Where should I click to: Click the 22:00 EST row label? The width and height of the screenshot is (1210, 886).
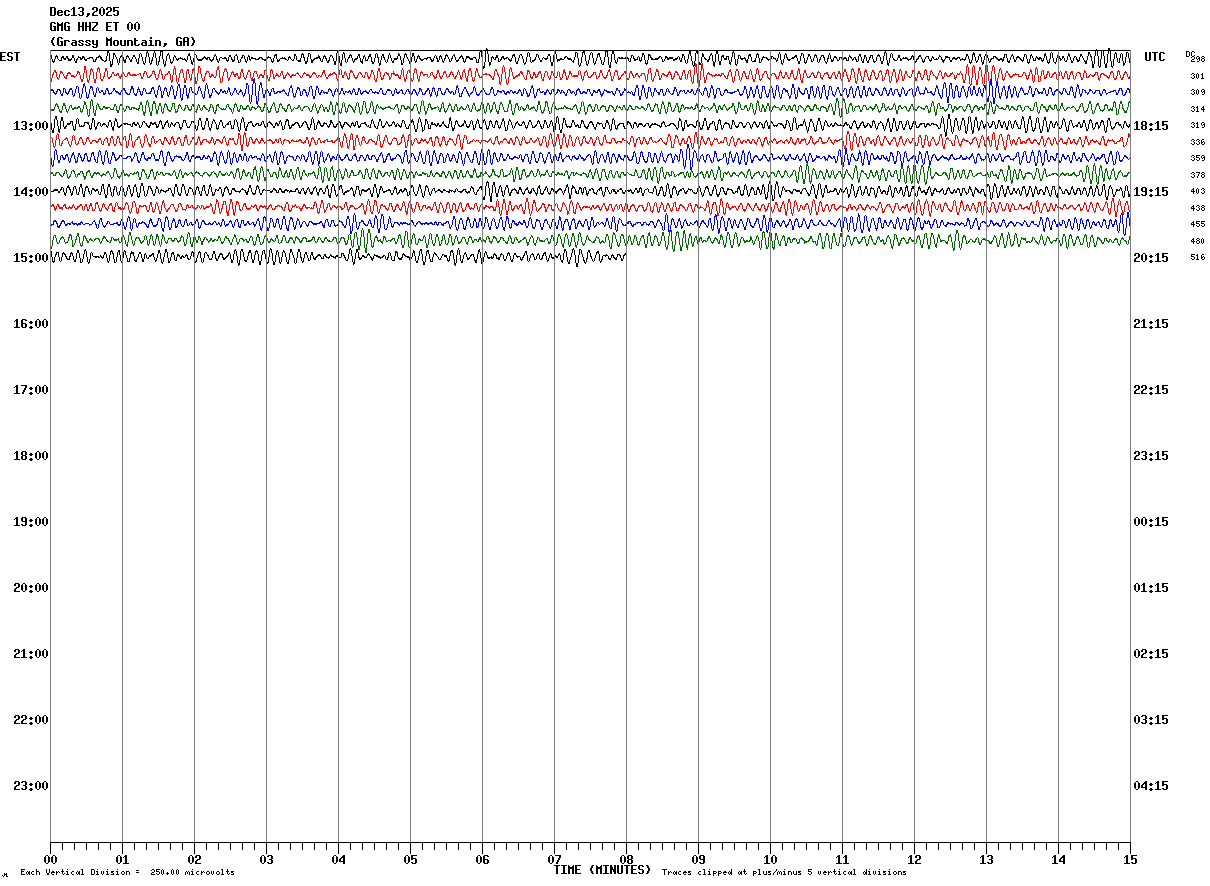tap(31, 720)
